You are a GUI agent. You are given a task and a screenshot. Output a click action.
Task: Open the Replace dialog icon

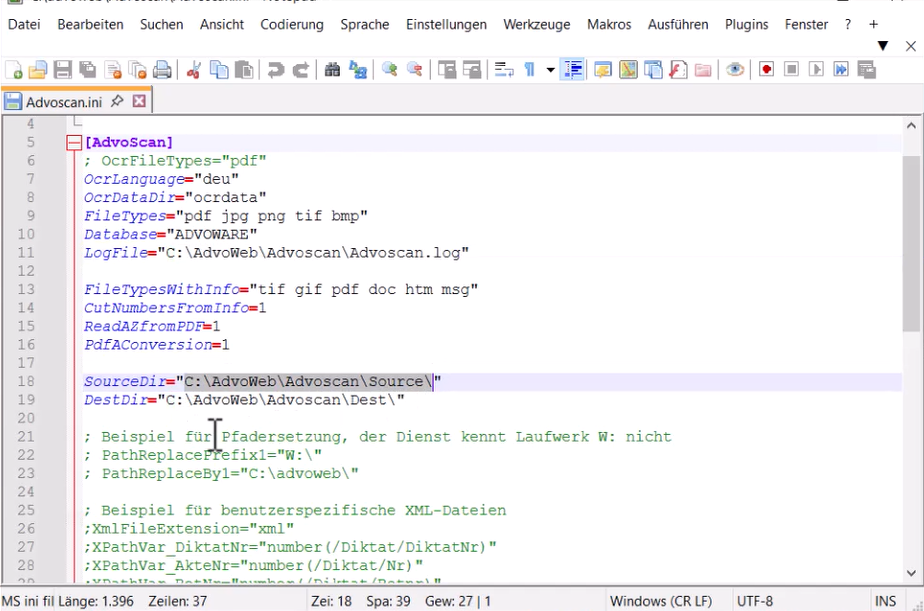pyautogui.click(x=358, y=70)
